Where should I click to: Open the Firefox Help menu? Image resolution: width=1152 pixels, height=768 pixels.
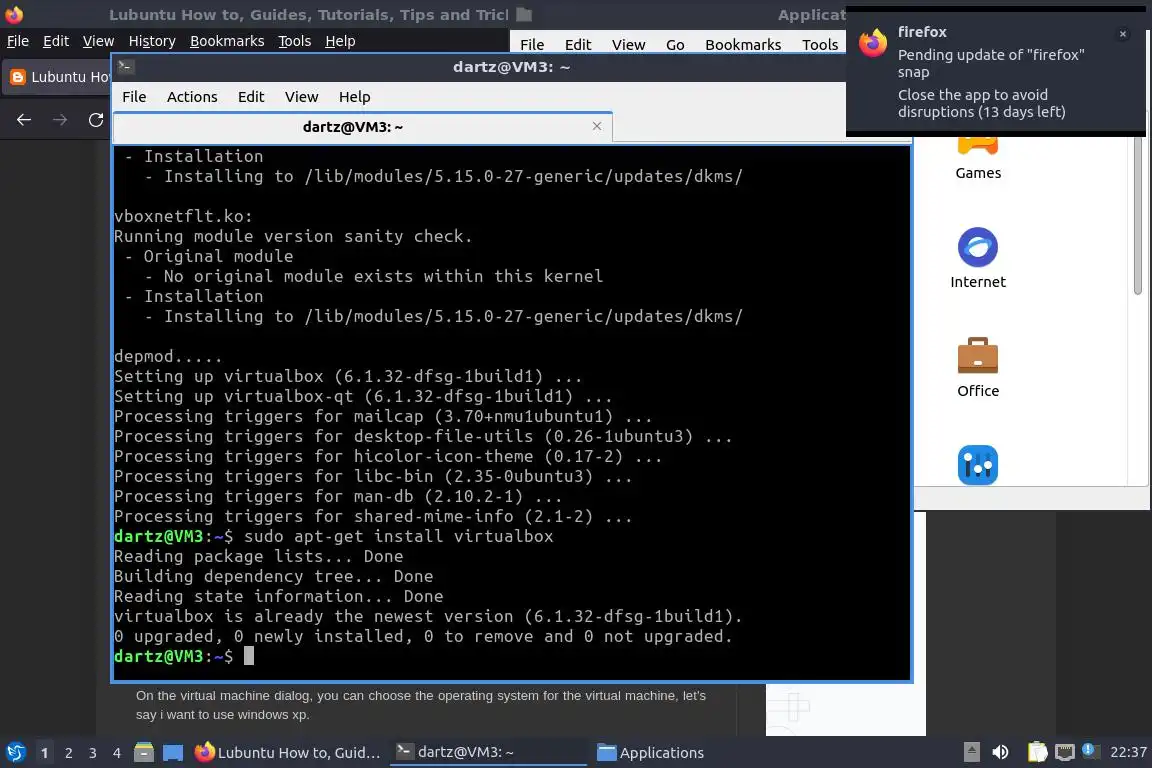[340, 41]
